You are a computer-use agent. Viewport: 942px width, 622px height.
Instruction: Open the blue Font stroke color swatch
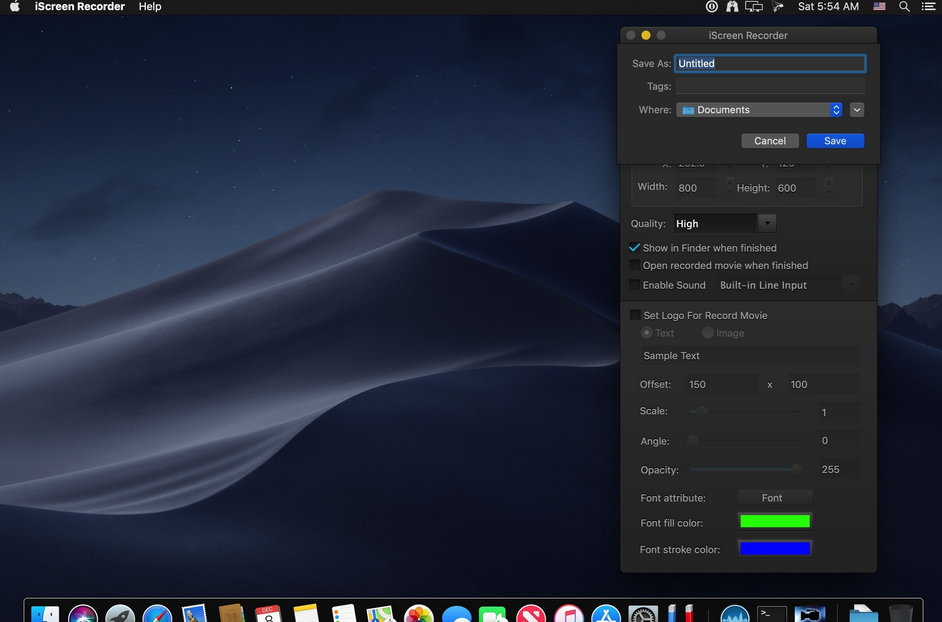click(775, 548)
